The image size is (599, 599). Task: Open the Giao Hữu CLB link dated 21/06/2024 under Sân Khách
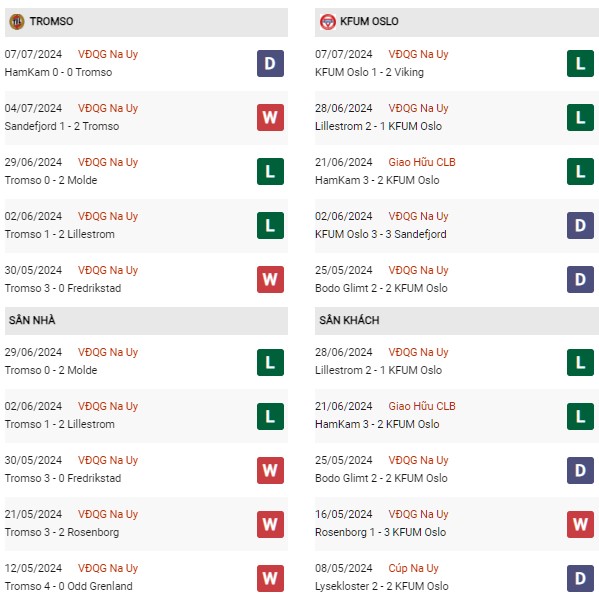tap(422, 406)
